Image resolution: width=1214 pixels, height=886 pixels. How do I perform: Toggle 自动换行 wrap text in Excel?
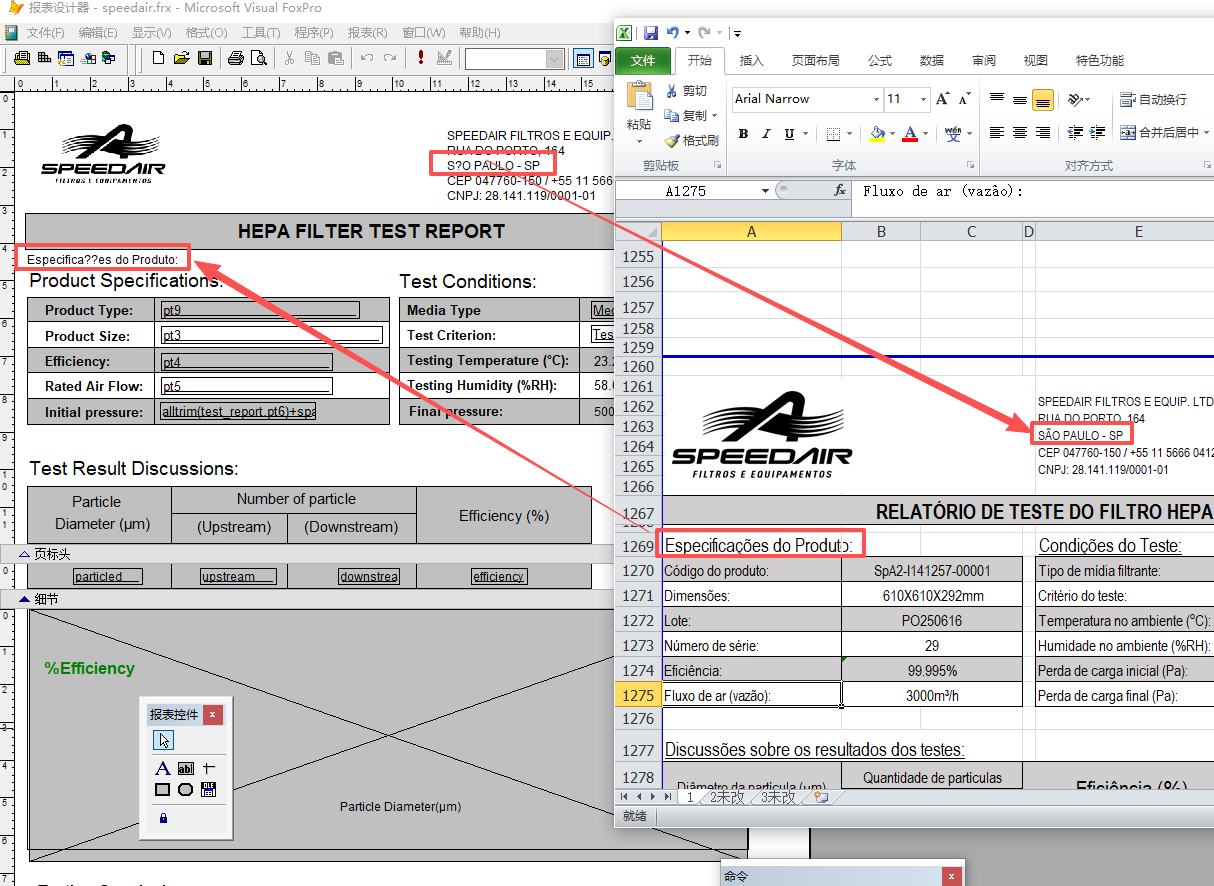(1153, 99)
